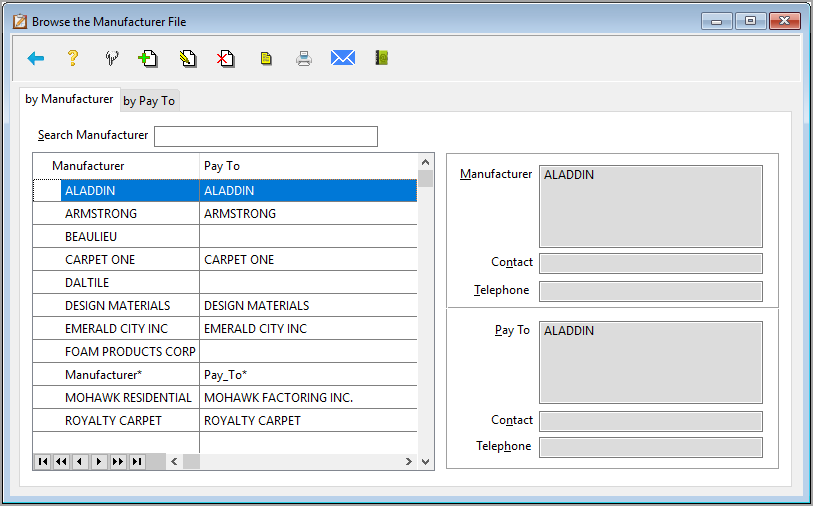The width and height of the screenshot is (813, 506).
Task: Click the Pay To Contact field
Action: click(651, 421)
